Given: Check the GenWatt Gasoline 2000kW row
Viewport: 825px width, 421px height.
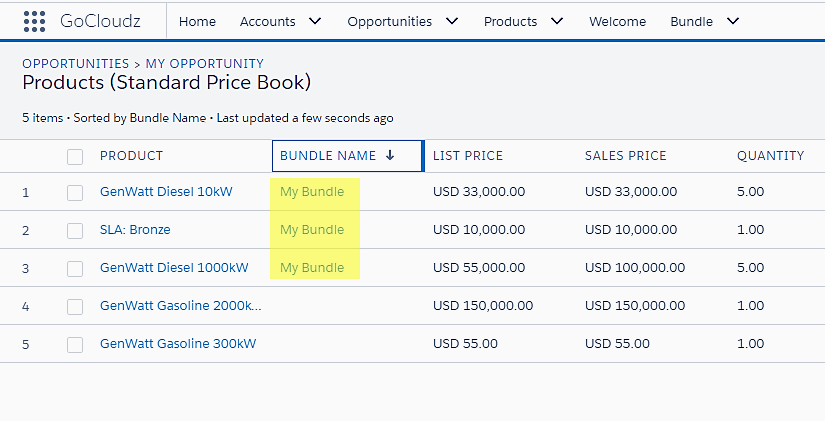Looking at the screenshot, I should point(75,306).
